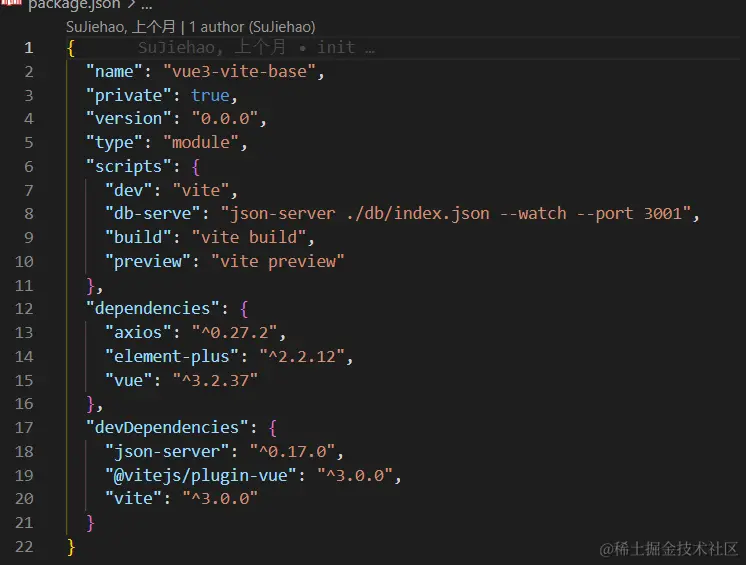
Task: Click line number 12 in the gutter
Action: click(24, 309)
